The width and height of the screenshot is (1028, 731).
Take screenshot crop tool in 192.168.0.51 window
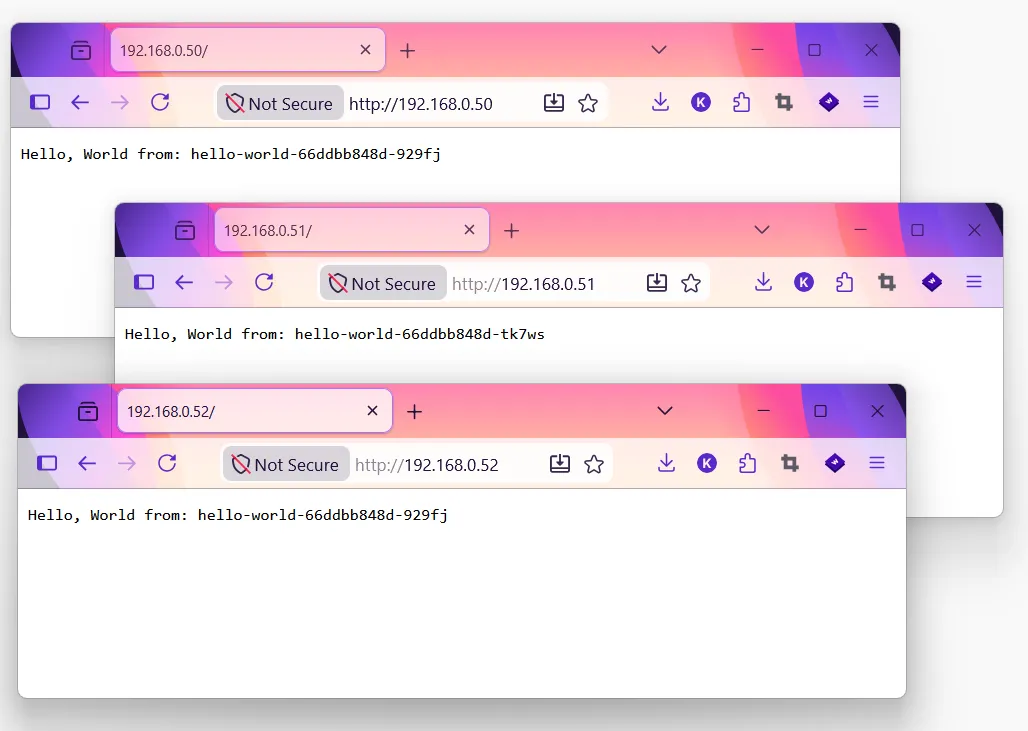pos(887,283)
